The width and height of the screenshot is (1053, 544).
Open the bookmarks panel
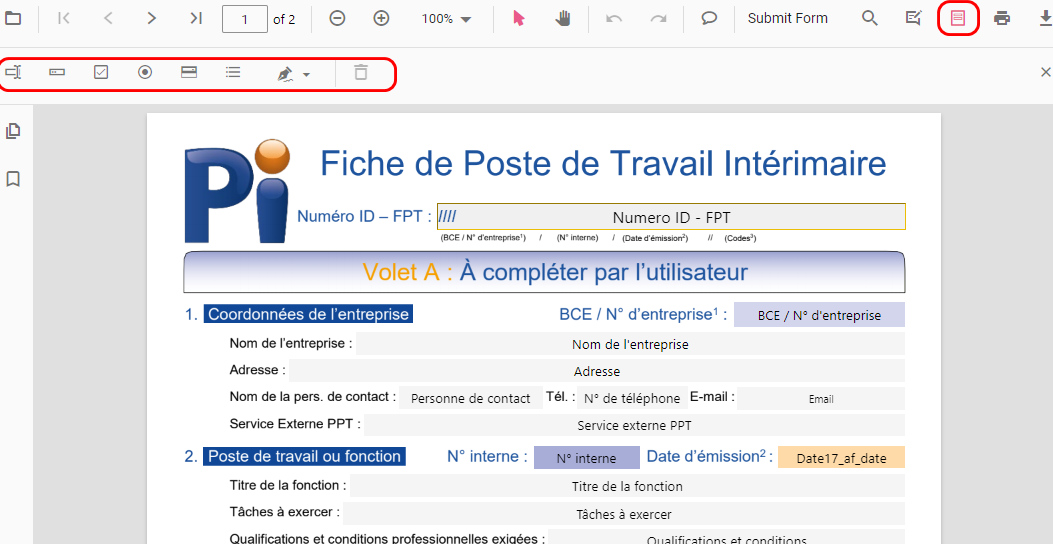pyautogui.click(x=13, y=179)
